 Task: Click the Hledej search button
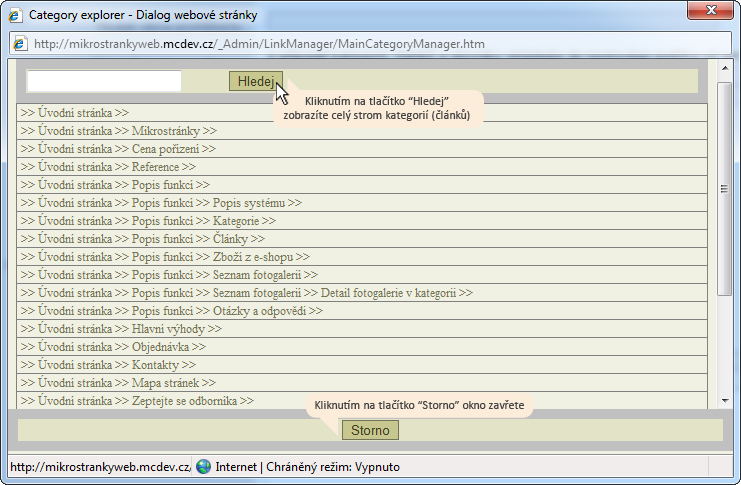(256, 81)
